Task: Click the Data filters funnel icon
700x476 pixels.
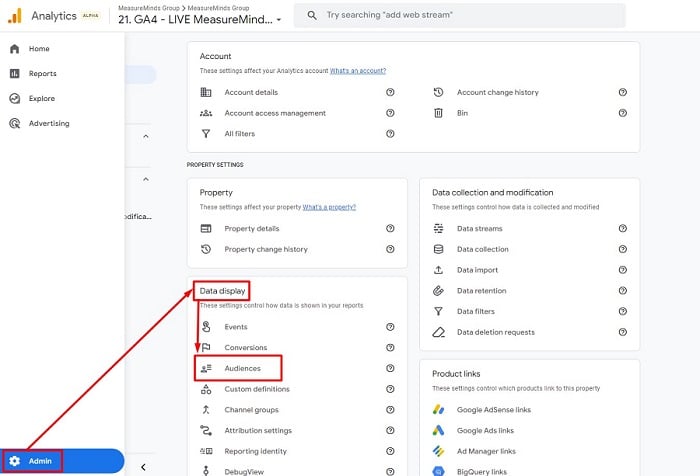Action: tap(438, 311)
